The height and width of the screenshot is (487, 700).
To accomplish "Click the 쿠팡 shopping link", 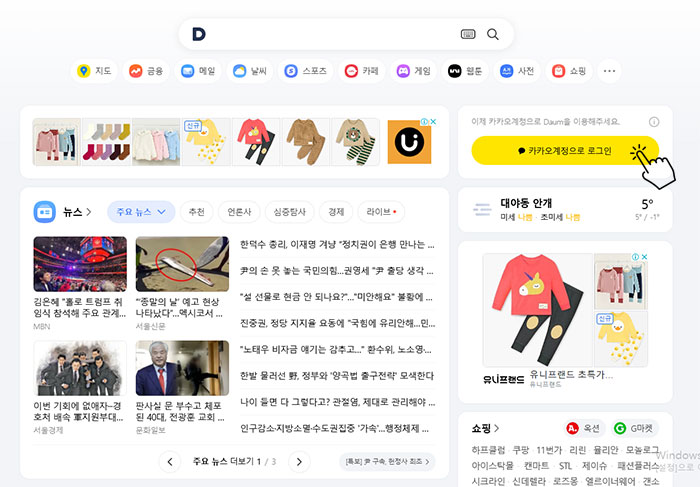I will [520, 450].
